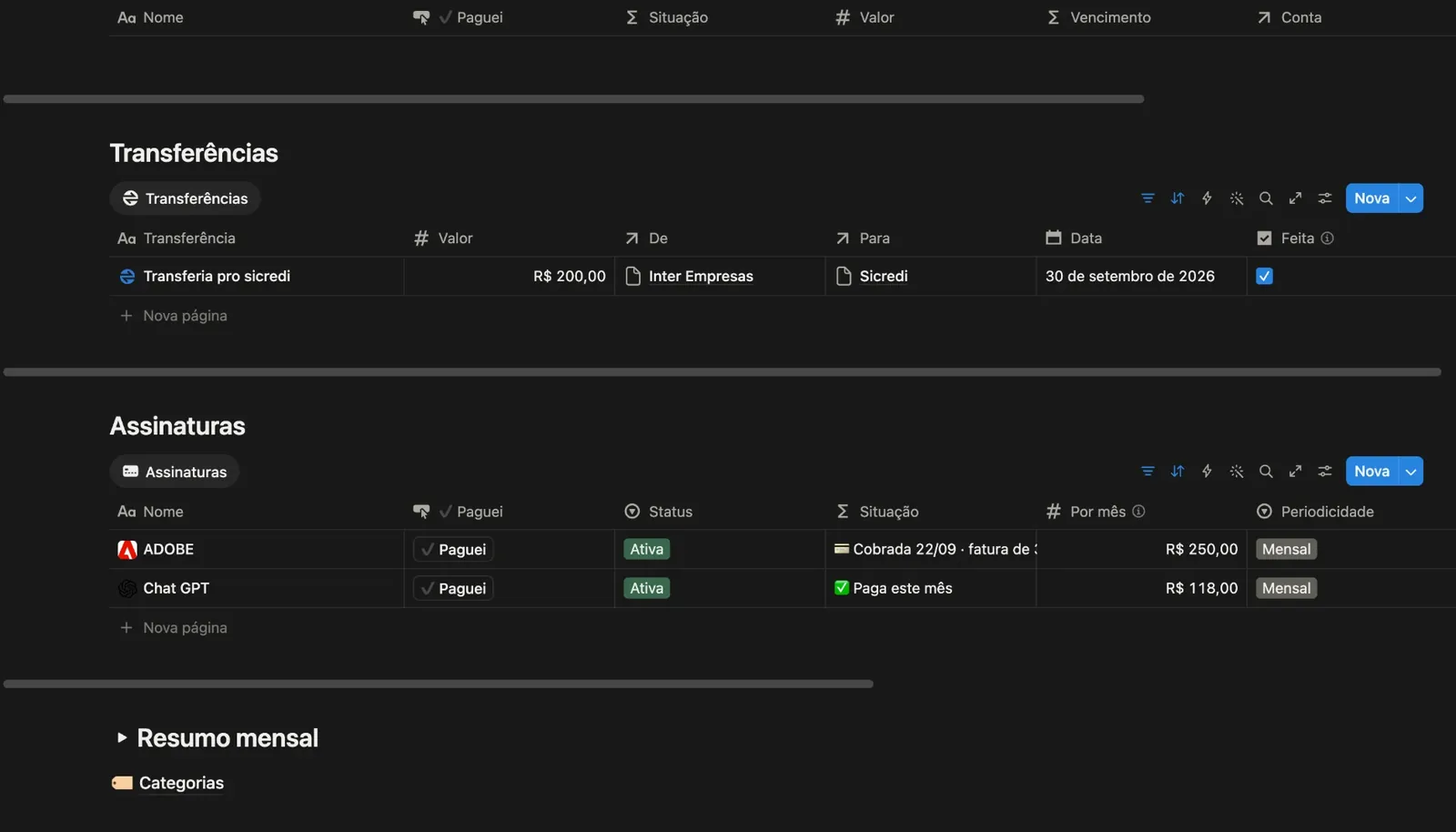Open Mensal periodicidade selector for Chat GPT
Screen dimensions: 1456x832
click(1287, 589)
